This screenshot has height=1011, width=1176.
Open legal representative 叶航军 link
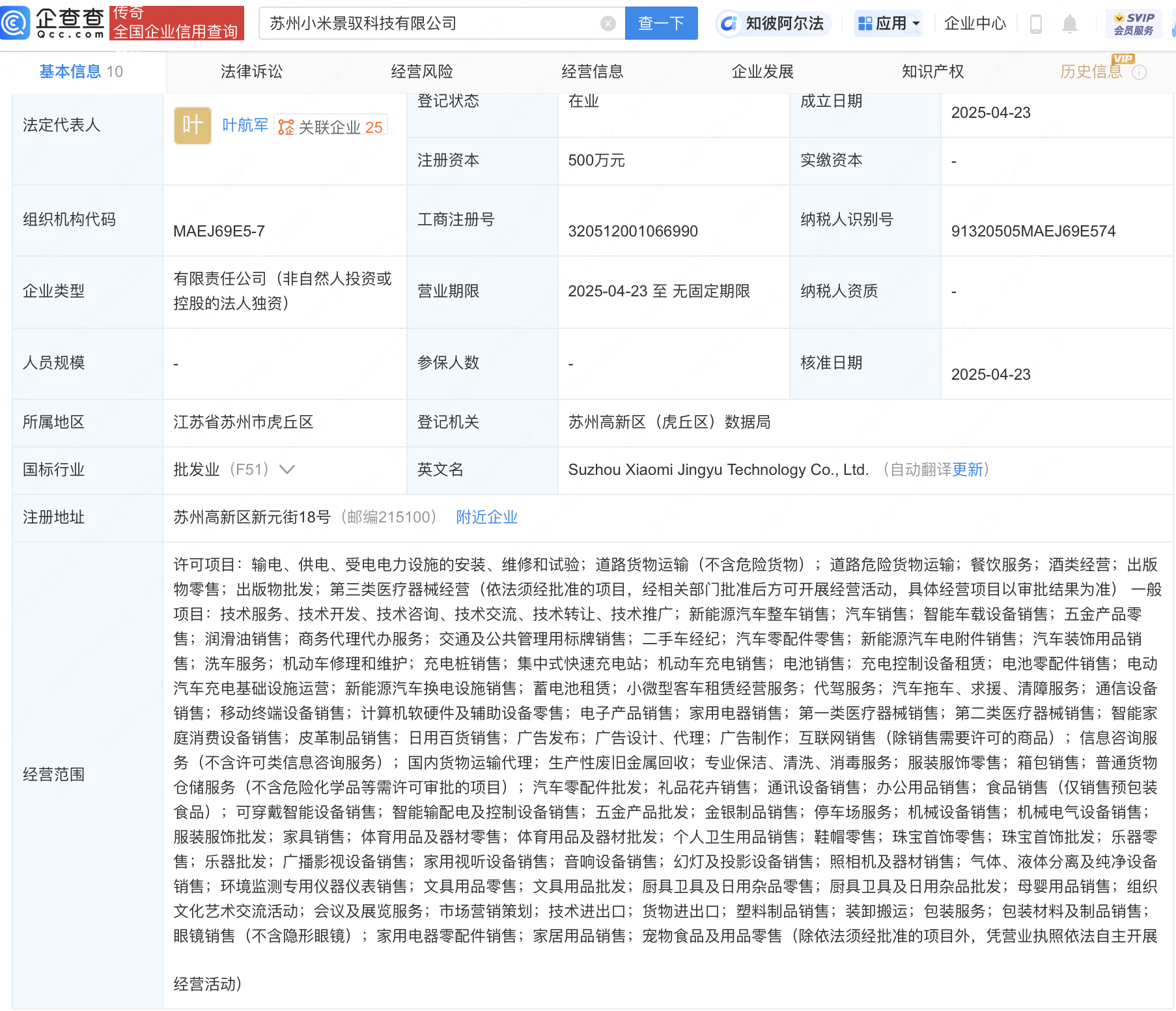(245, 125)
